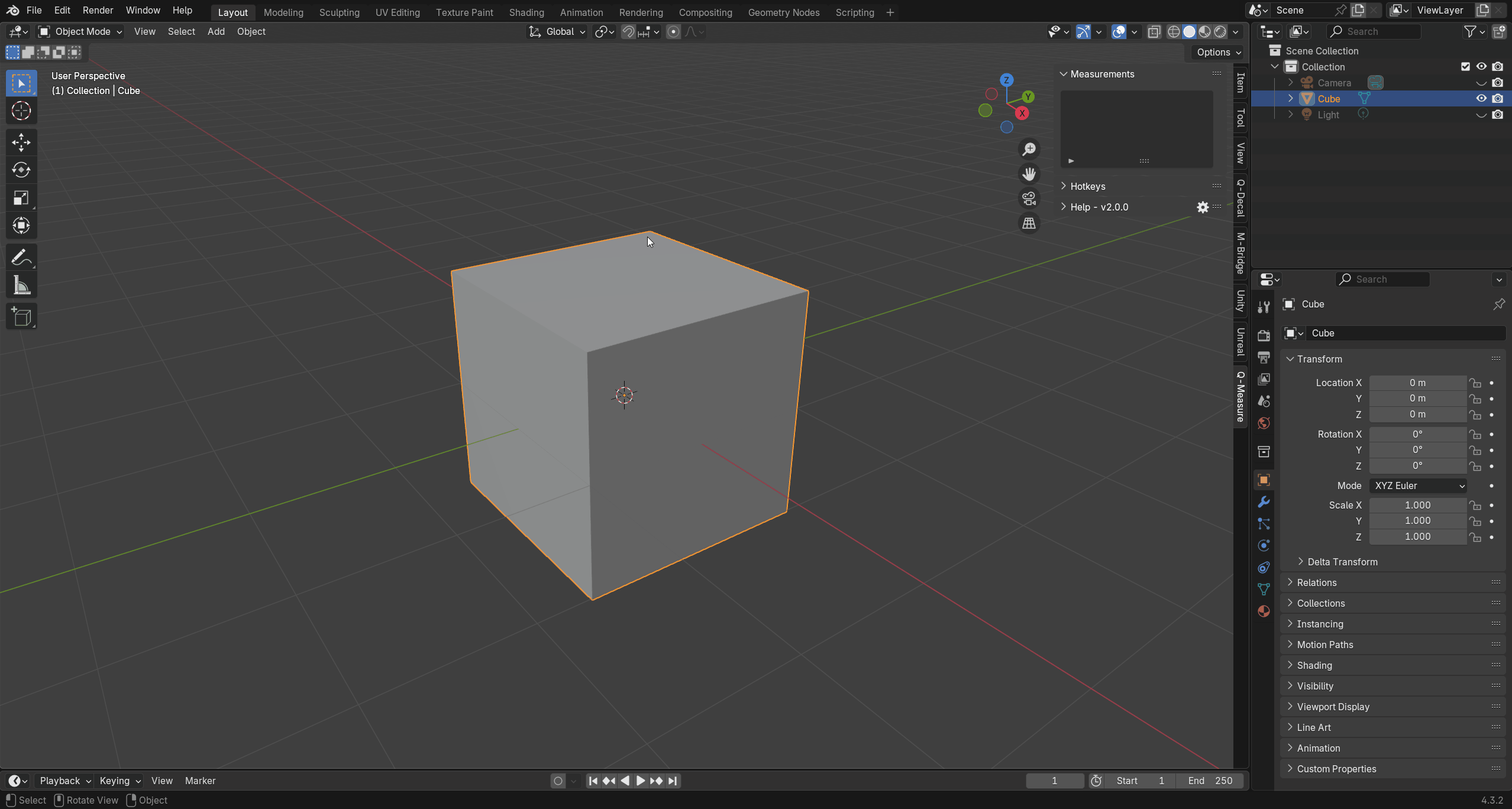Open the Render menu

pyautogui.click(x=98, y=11)
